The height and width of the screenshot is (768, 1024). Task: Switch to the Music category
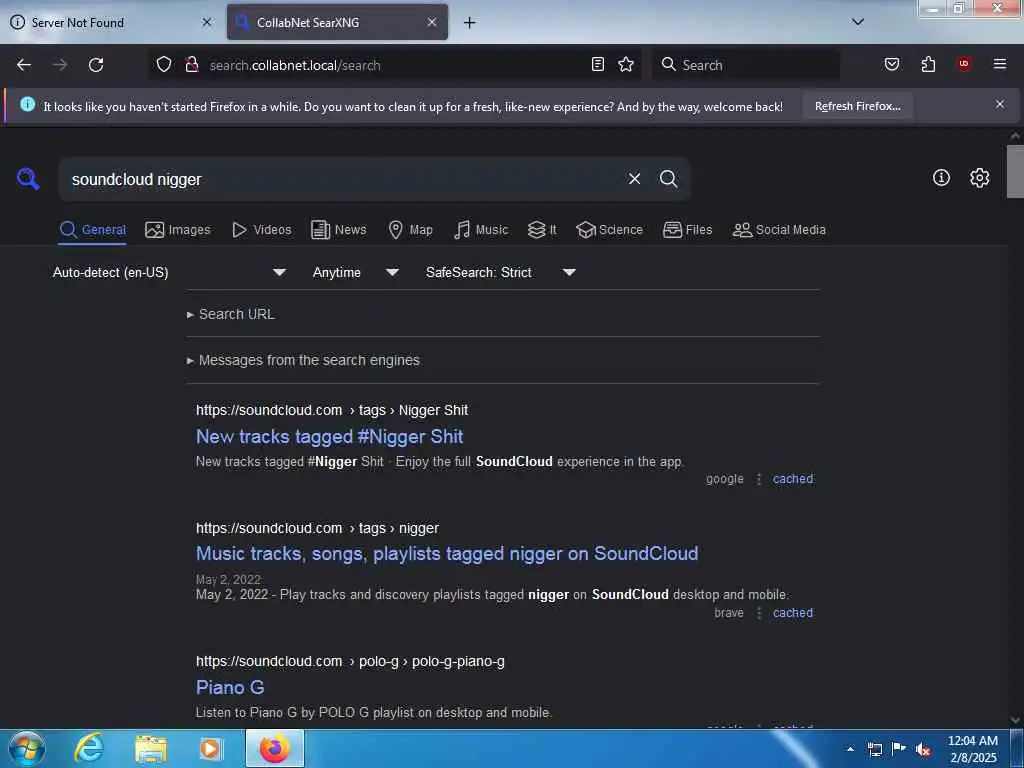481,230
